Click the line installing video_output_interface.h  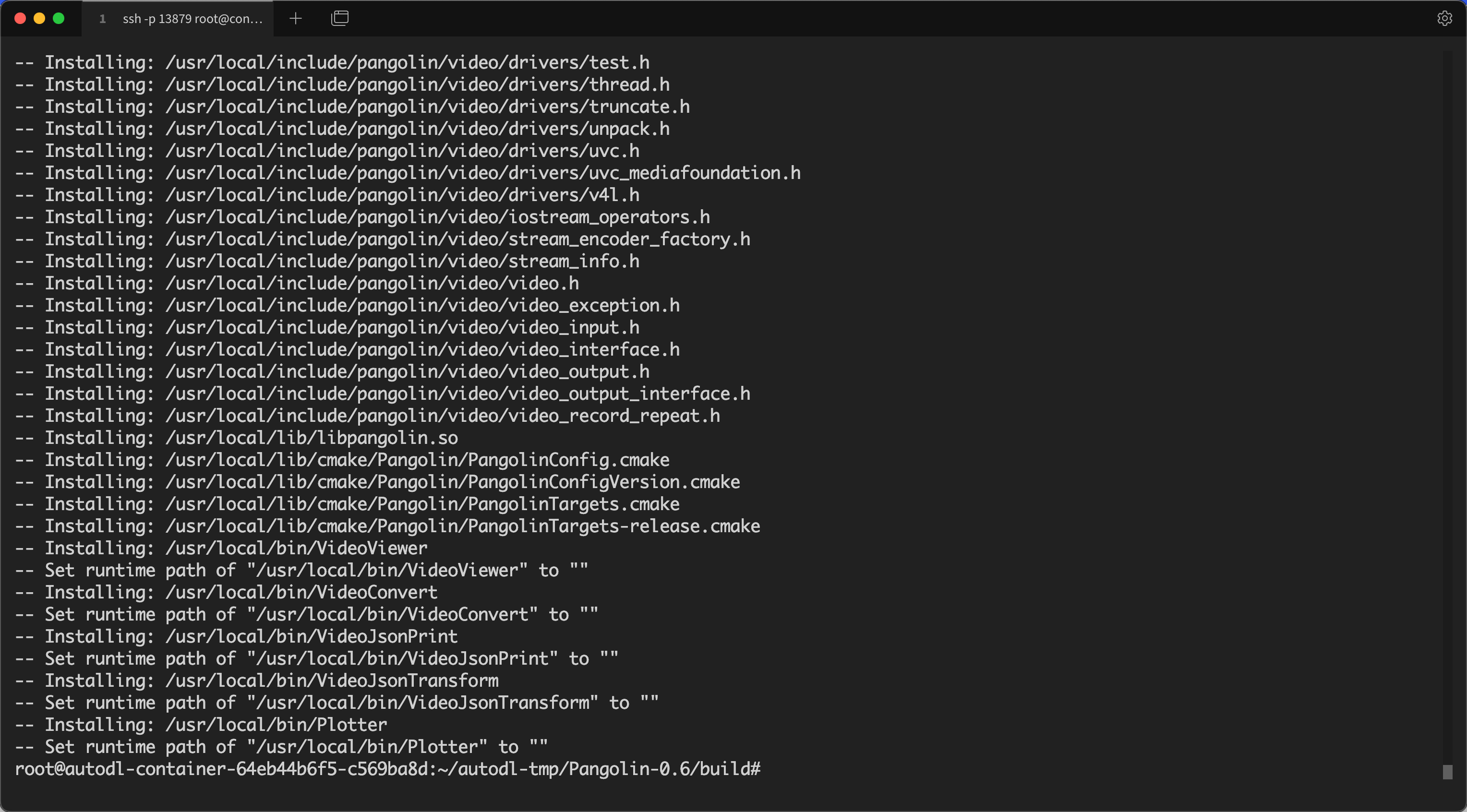point(383,394)
